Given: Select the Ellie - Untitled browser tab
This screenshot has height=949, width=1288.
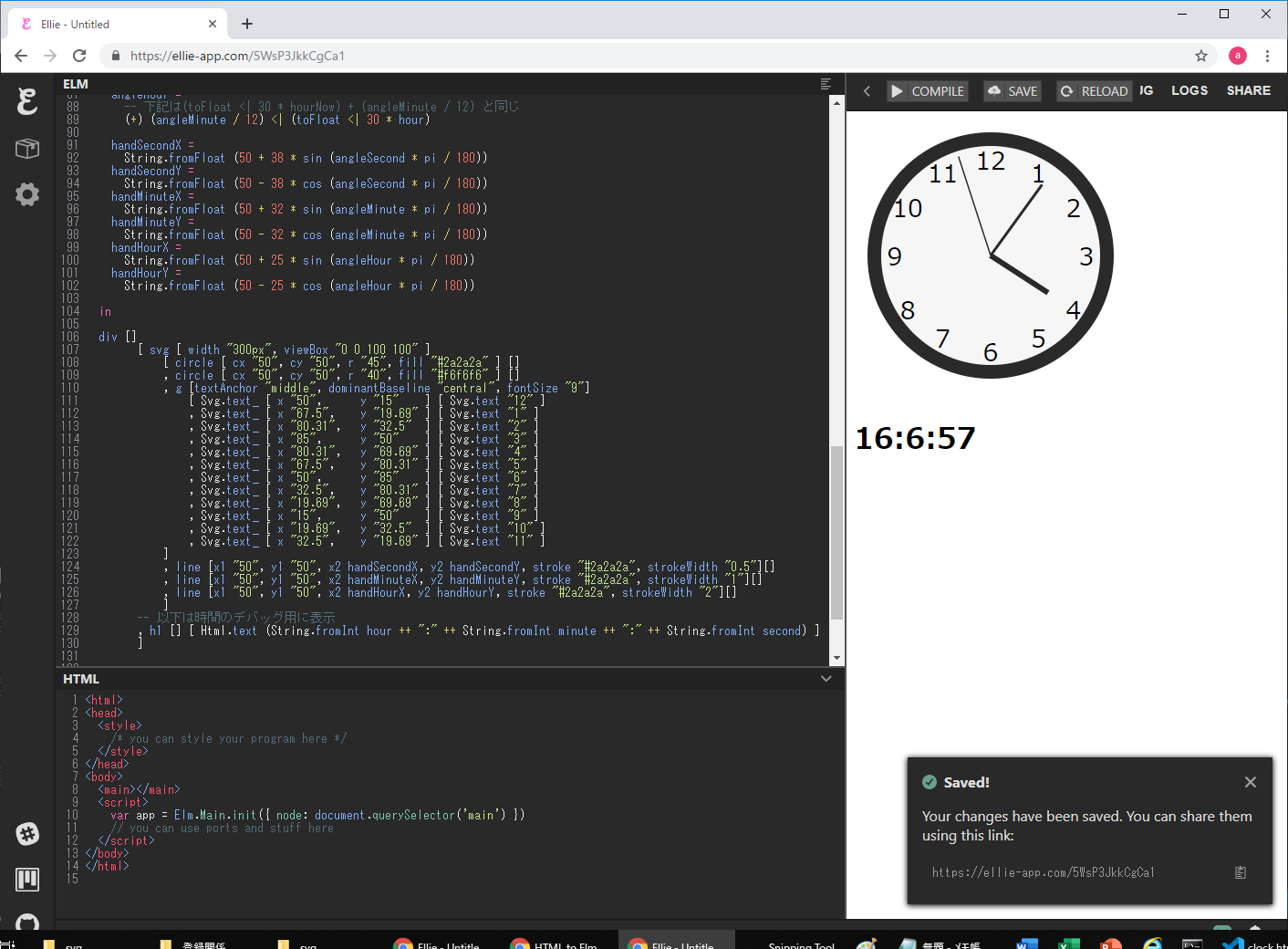Looking at the screenshot, I should point(119,24).
